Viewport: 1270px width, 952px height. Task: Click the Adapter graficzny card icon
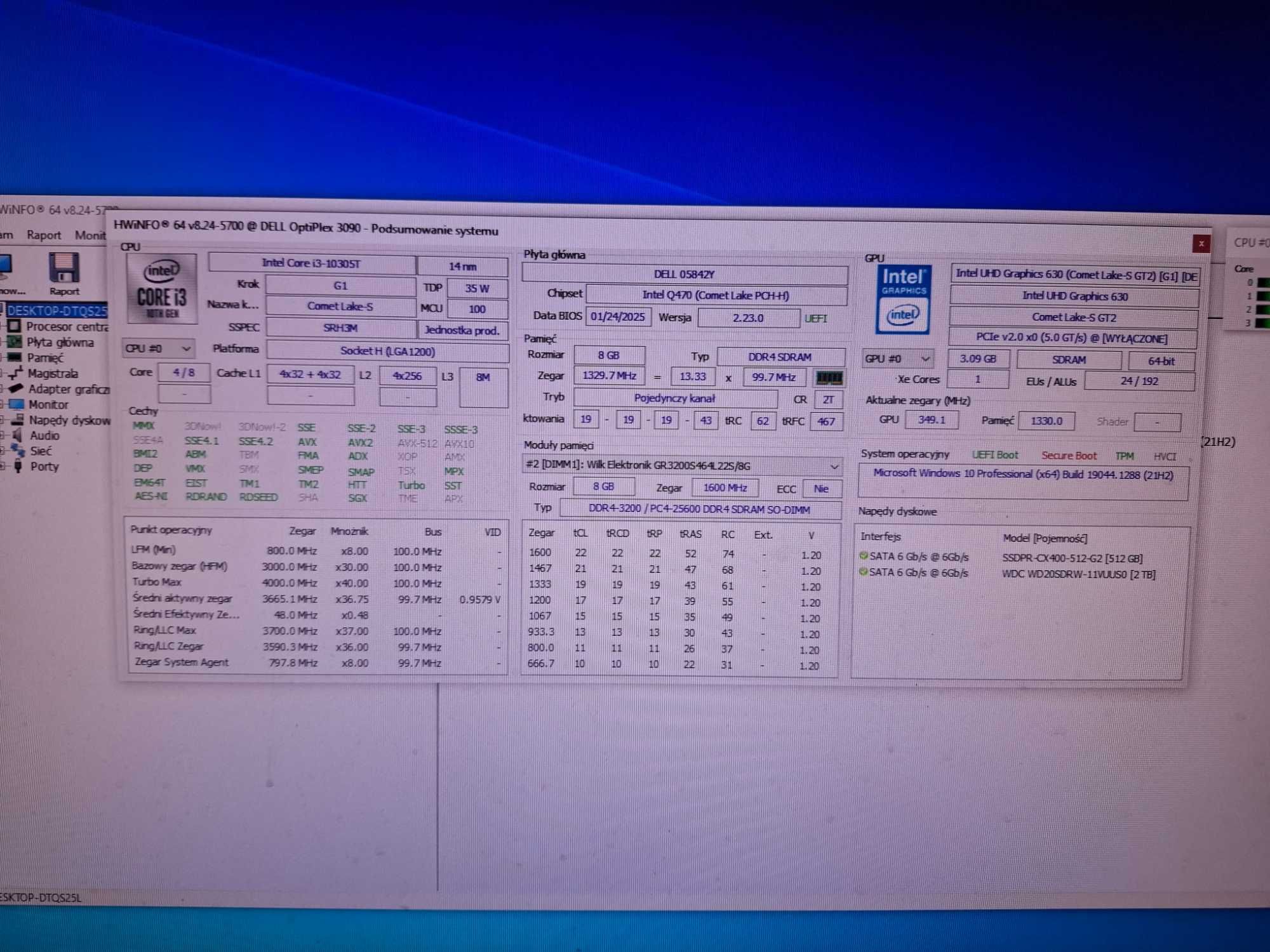[x=16, y=388]
